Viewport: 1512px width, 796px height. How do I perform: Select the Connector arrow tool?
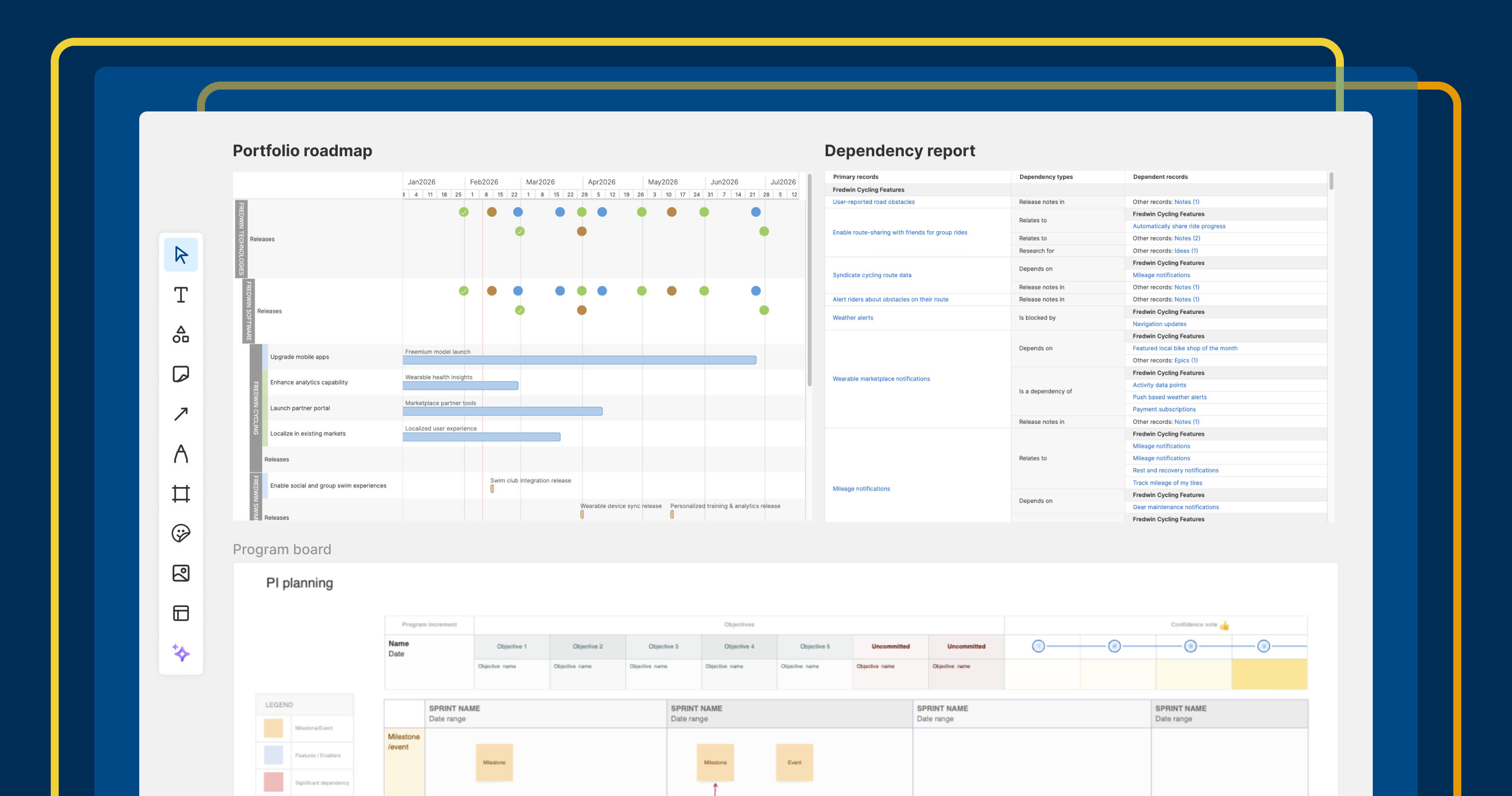pyautogui.click(x=181, y=415)
